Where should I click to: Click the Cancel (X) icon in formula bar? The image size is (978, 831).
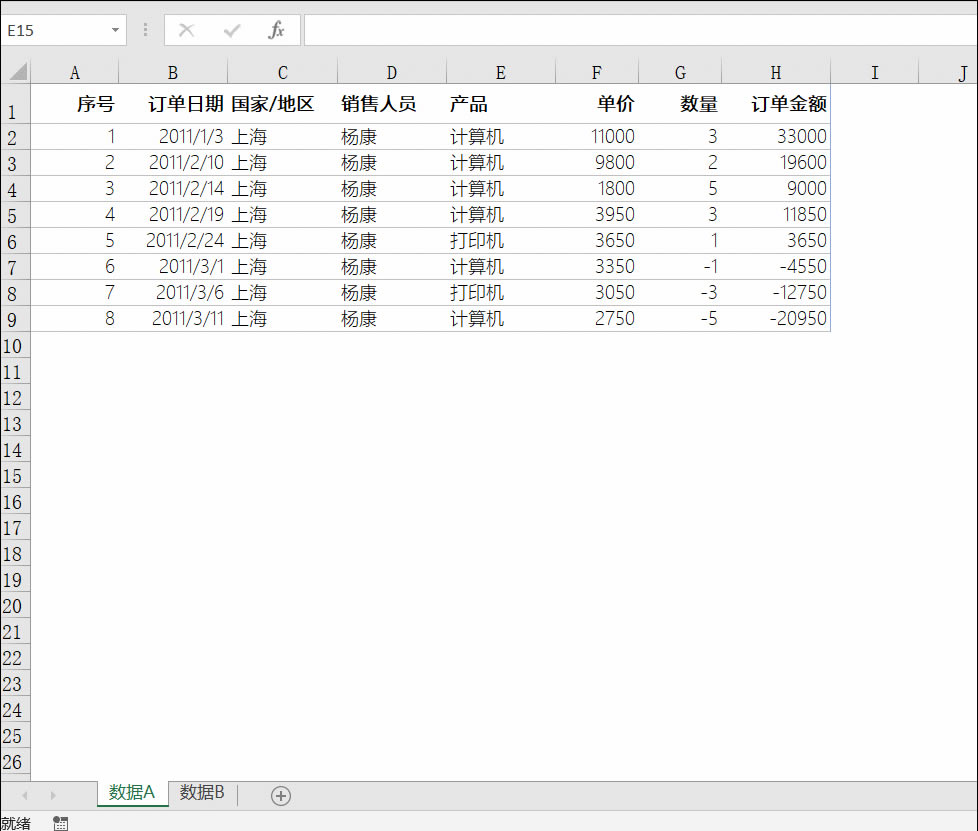tap(186, 30)
